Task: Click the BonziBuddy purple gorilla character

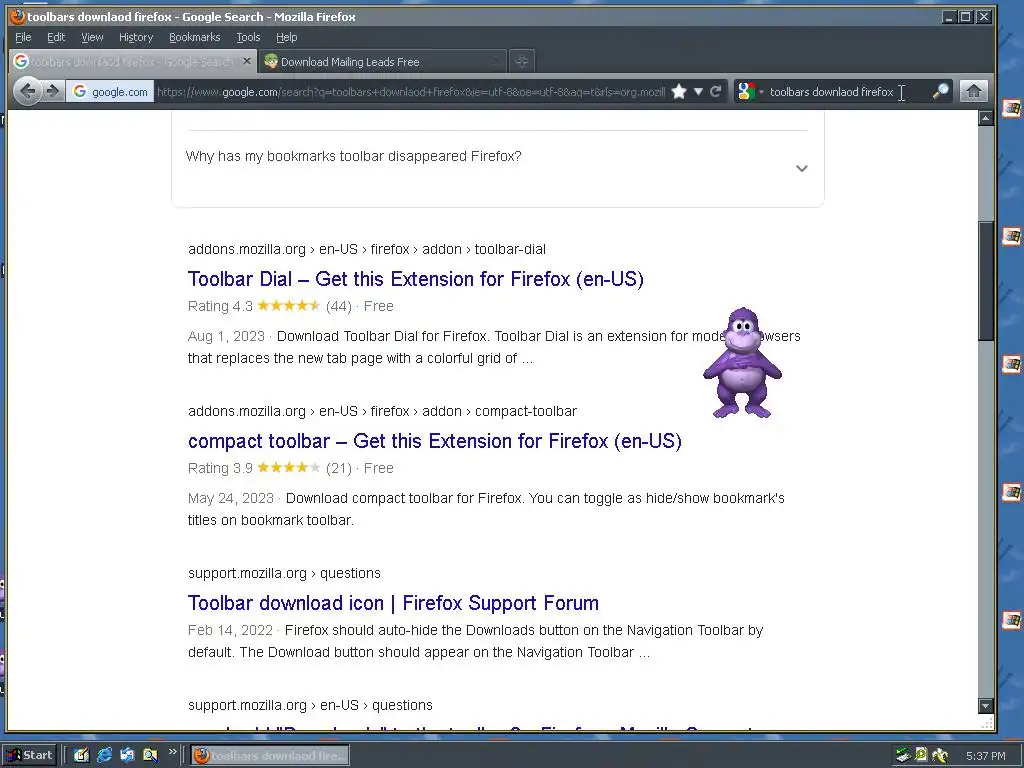Action: click(x=743, y=362)
